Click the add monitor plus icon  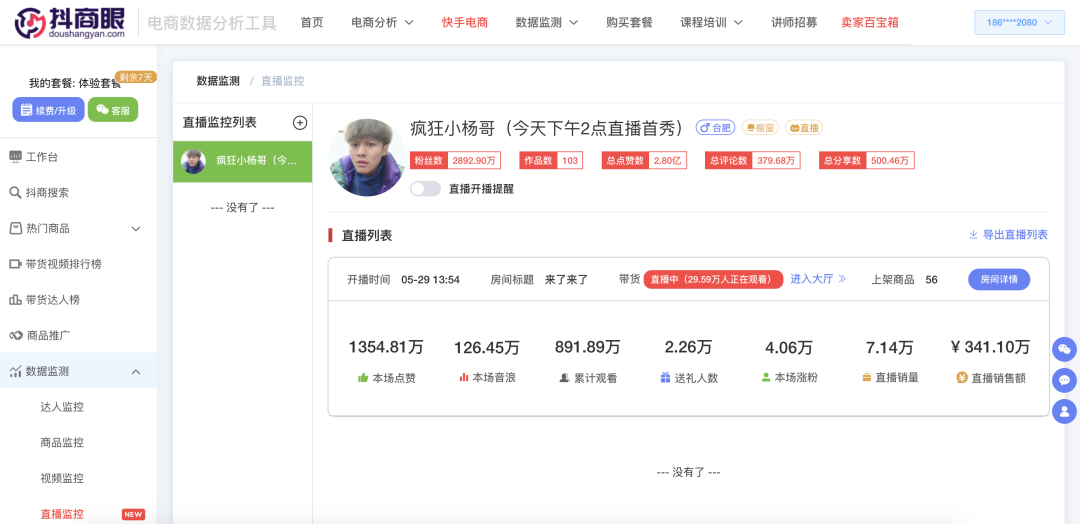300,123
